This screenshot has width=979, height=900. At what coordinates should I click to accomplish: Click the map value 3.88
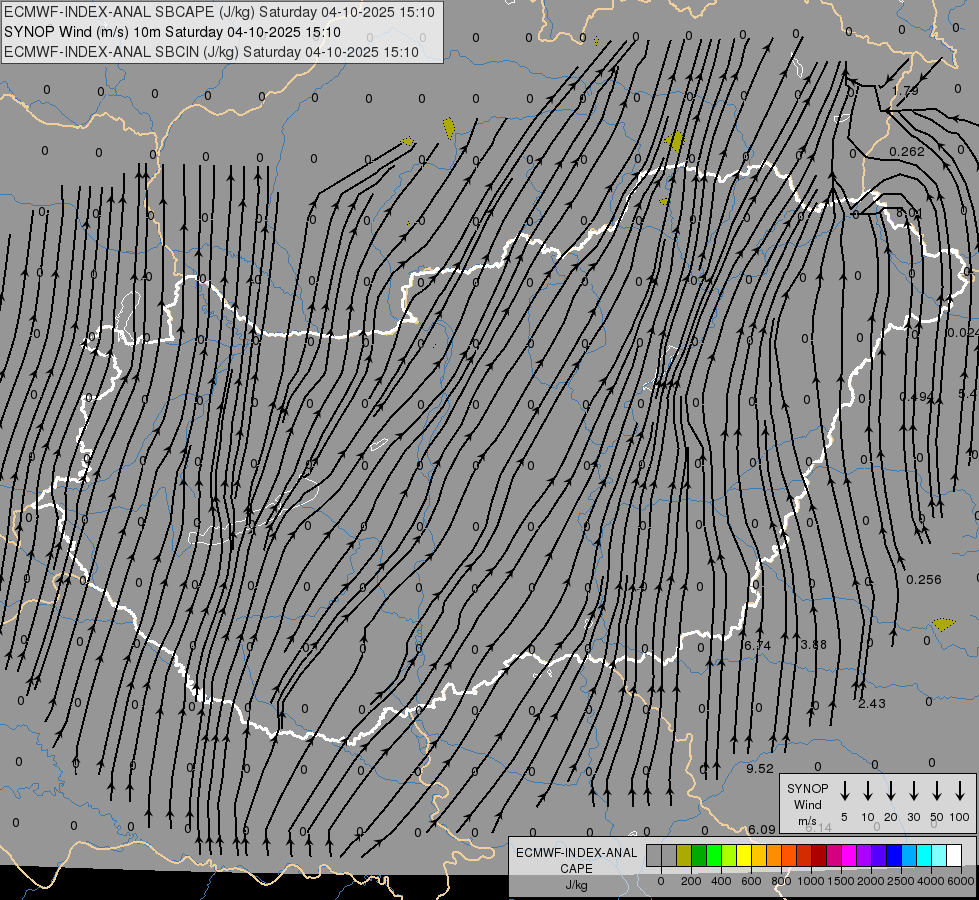click(814, 645)
